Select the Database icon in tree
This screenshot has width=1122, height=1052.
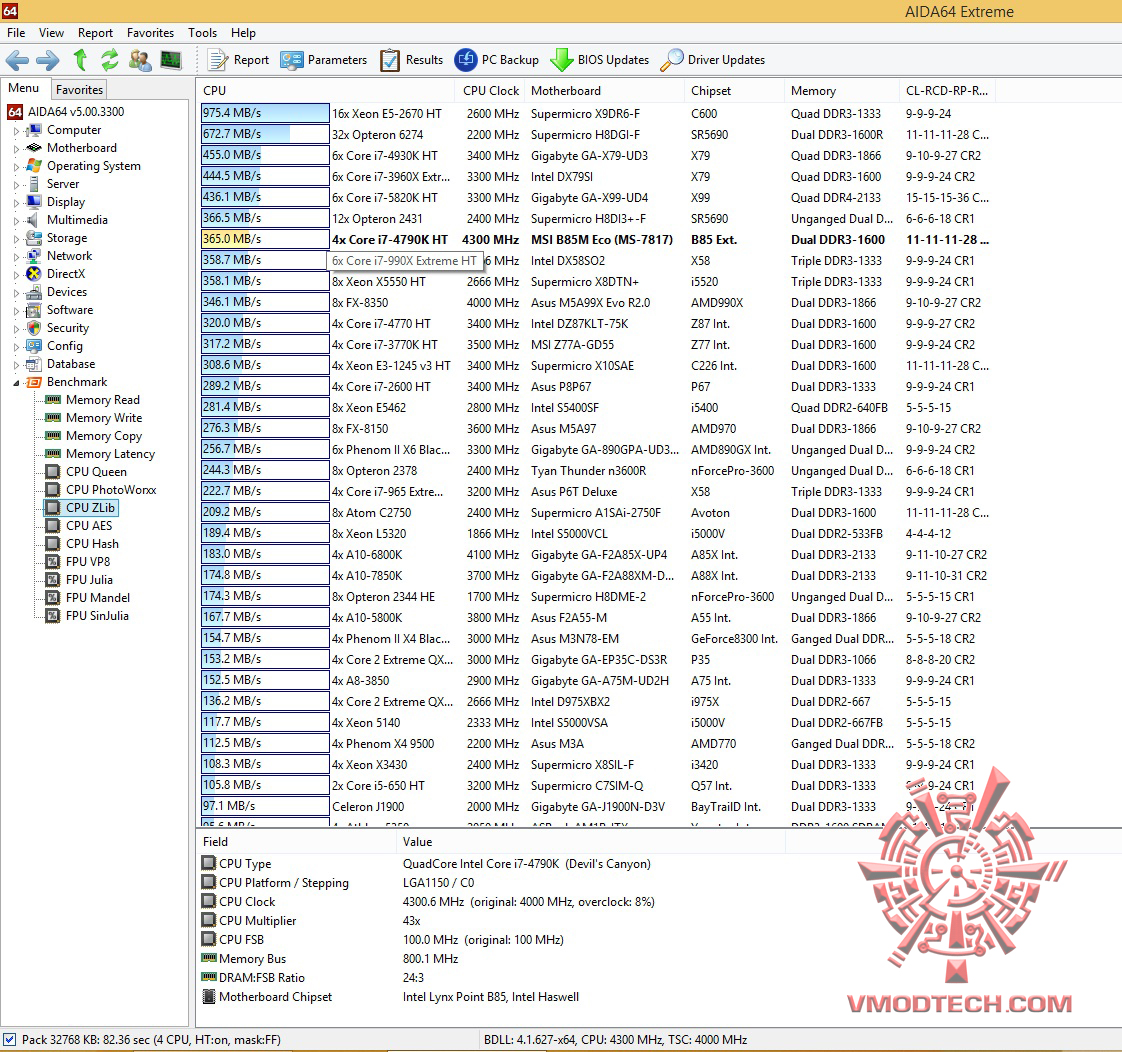coord(34,364)
